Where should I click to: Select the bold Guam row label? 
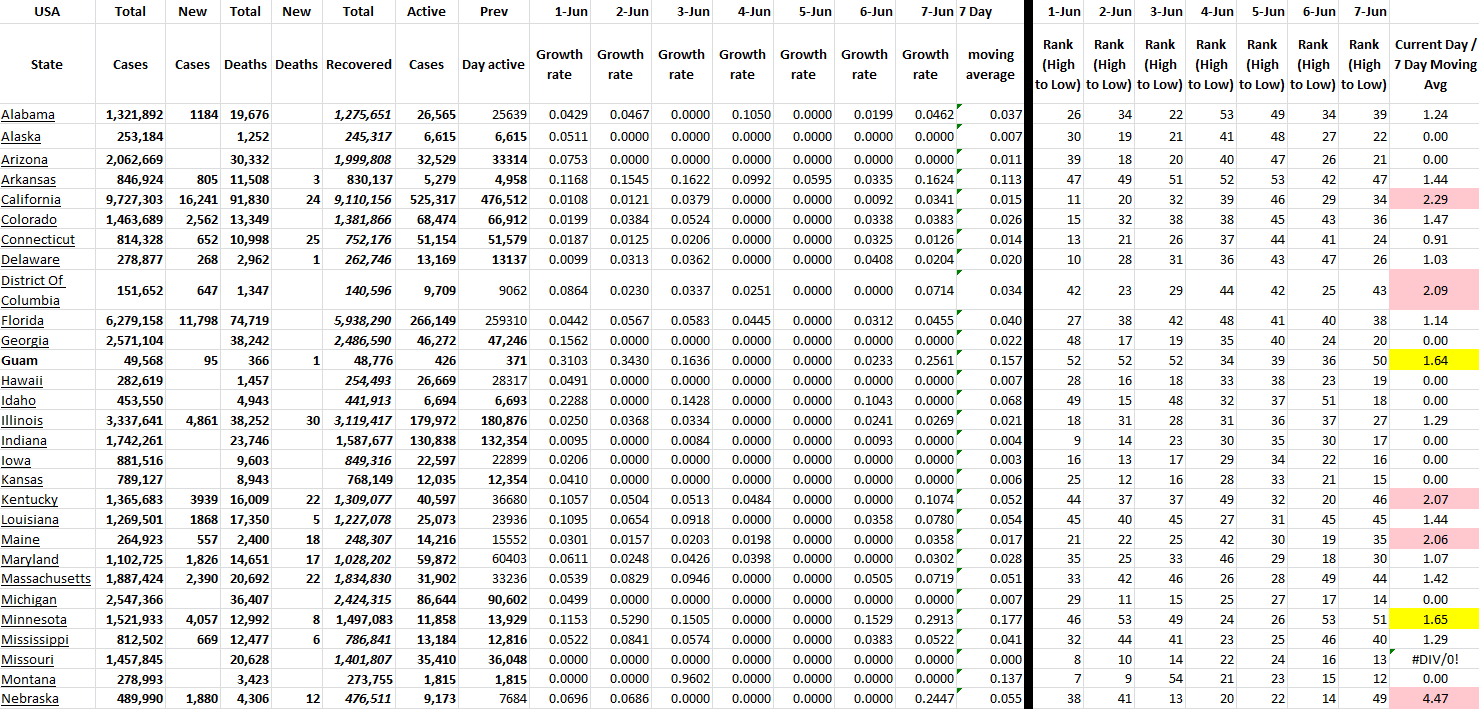coord(19,361)
